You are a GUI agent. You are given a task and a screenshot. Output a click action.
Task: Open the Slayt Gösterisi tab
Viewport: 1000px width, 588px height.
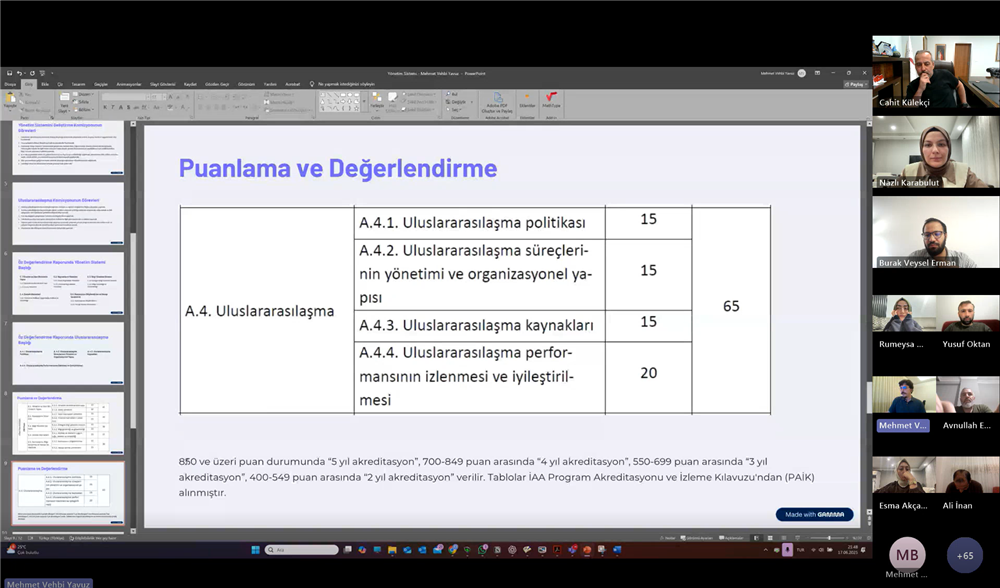tap(163, 84)
